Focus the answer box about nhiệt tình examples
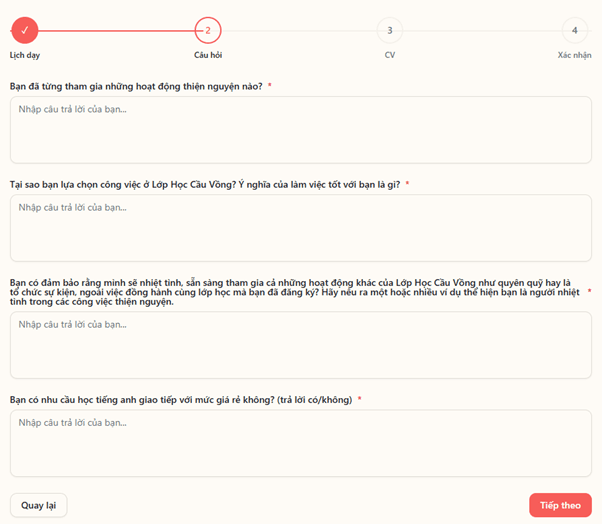This screenshot has height=524, width=602. [301, 345]
